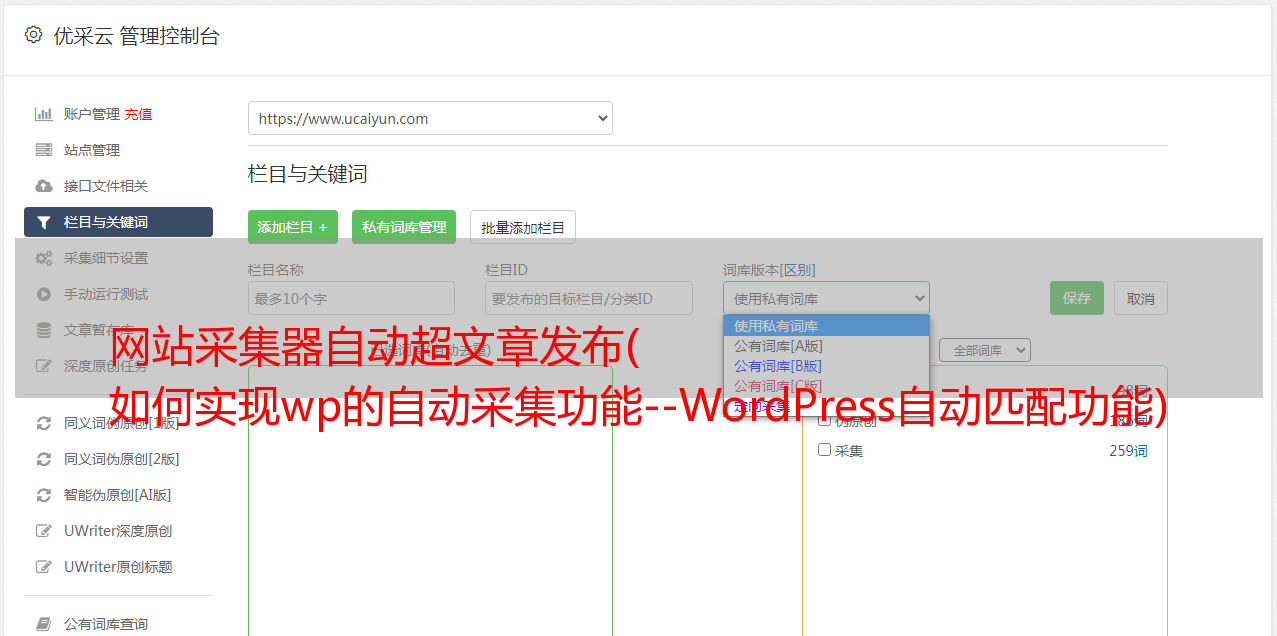Click the green 保存 button

pos(1077,298)
